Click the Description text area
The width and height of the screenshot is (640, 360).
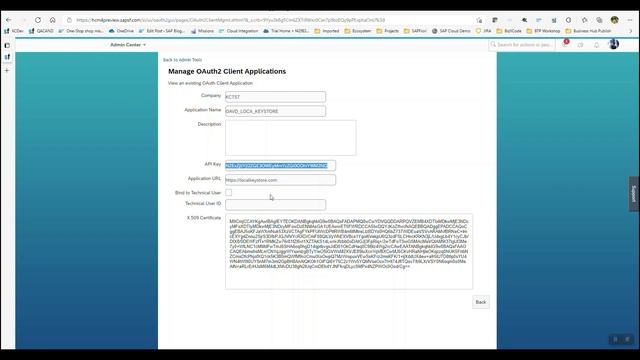click(291, 138)
